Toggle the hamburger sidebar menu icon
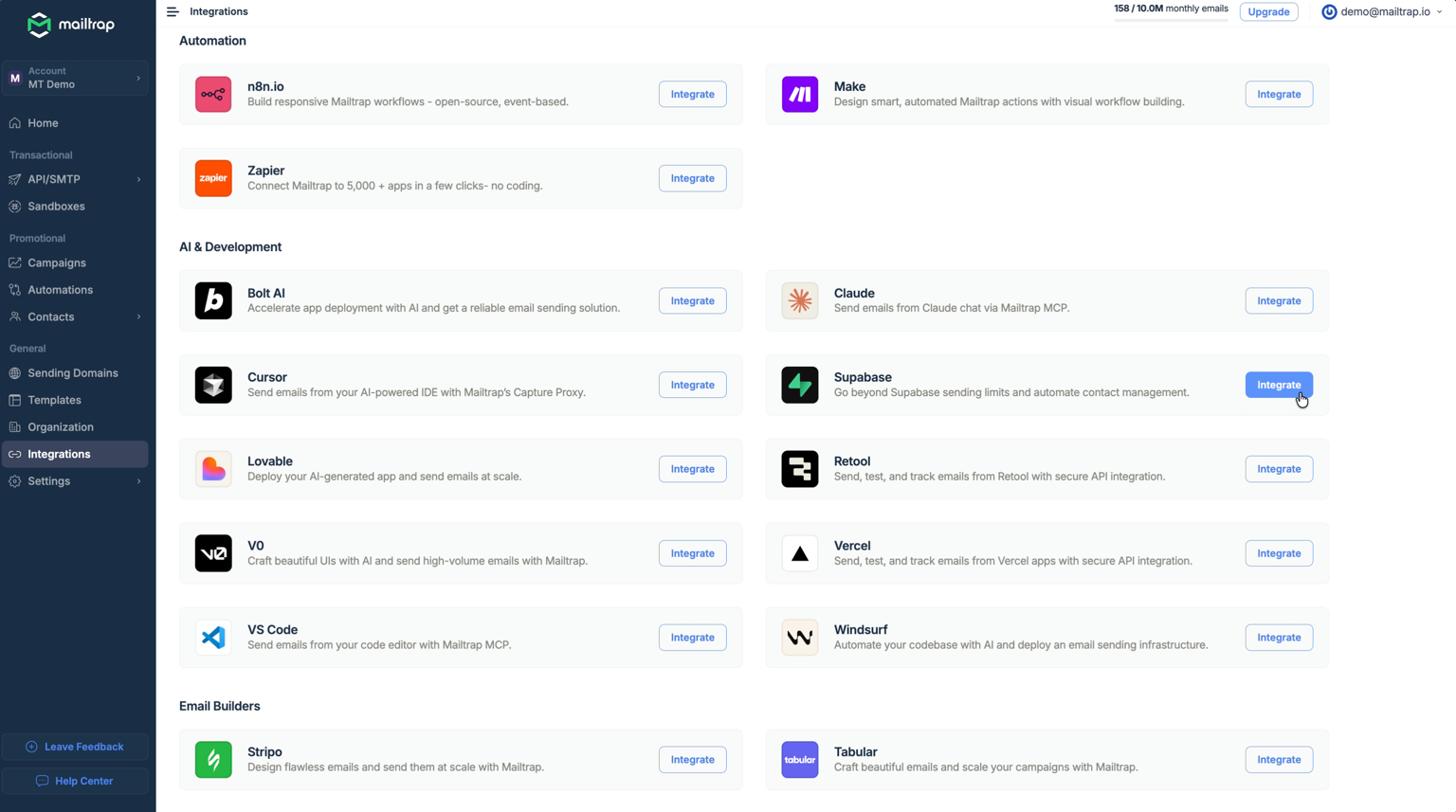1456x812 pixels. coord(173,11)
